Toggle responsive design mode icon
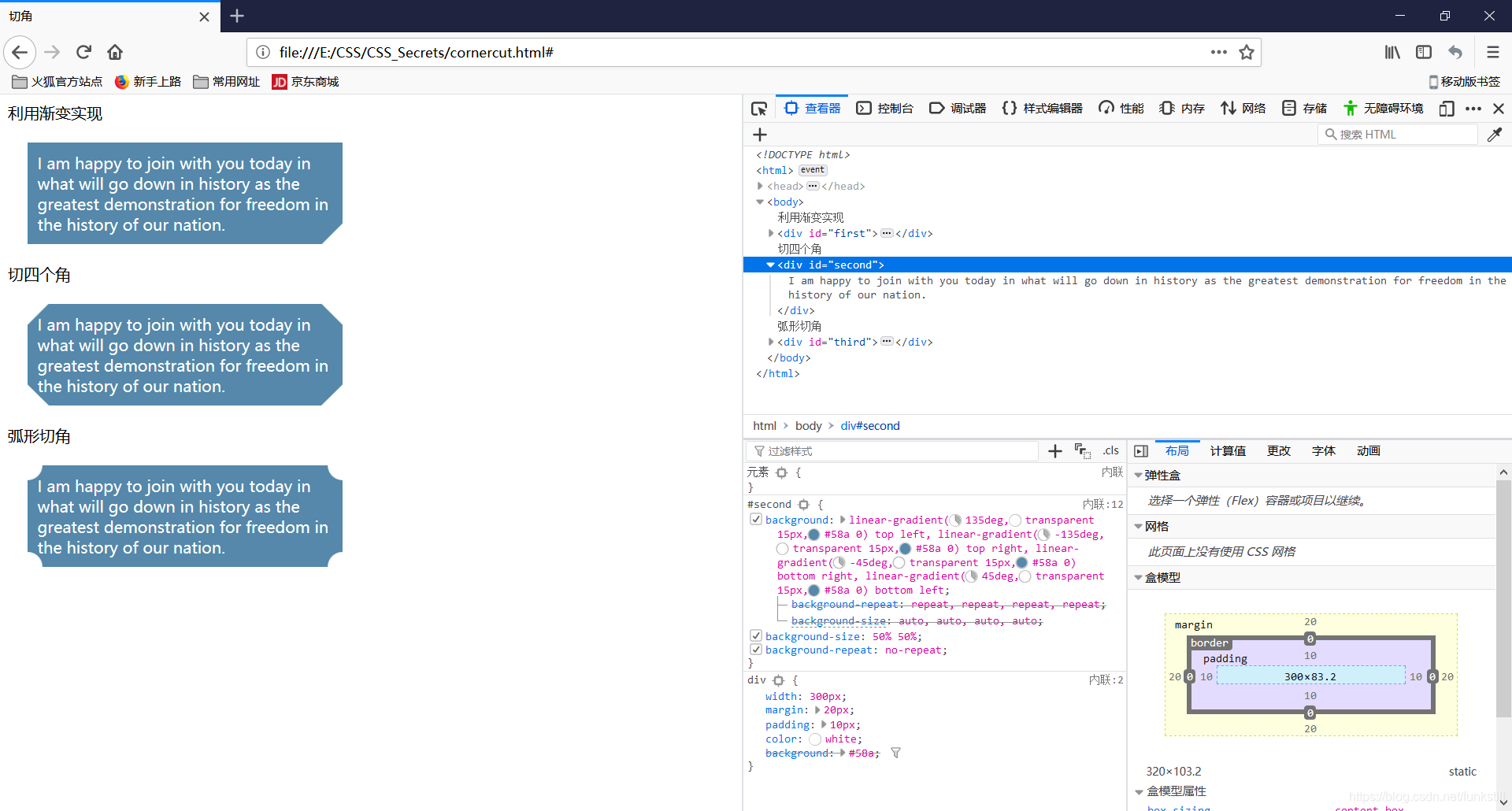Viewport: 1512px width, 811px height. 1446,109
